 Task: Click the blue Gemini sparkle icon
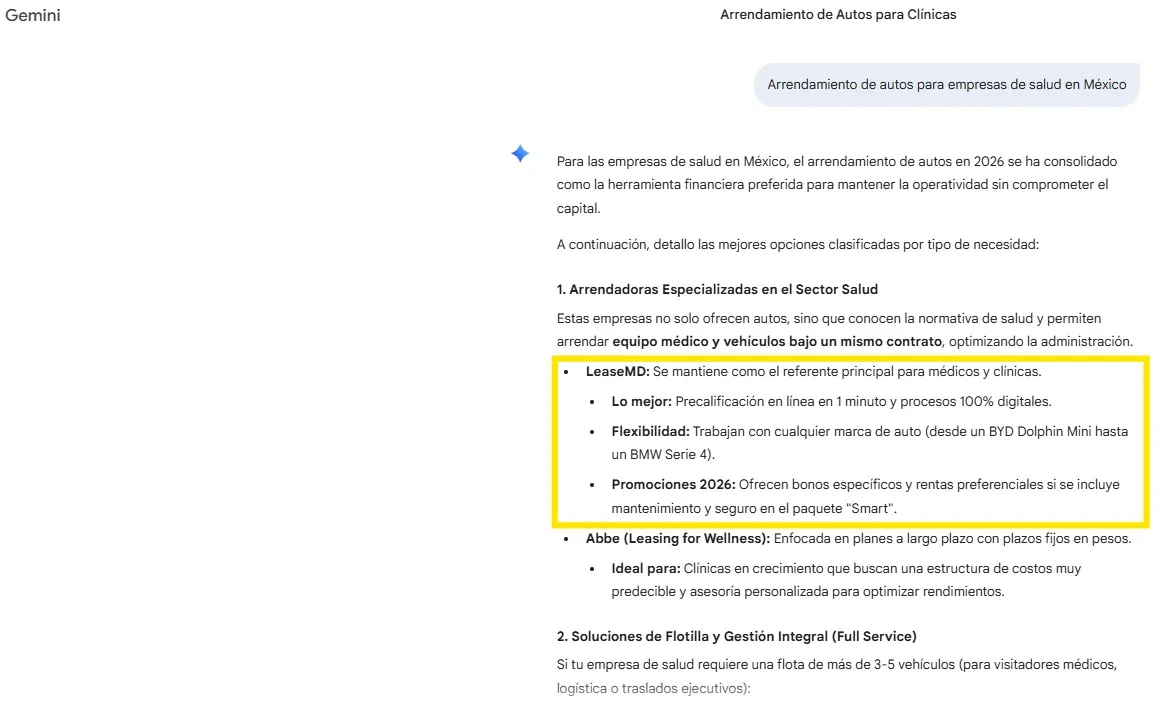point(520,154)
